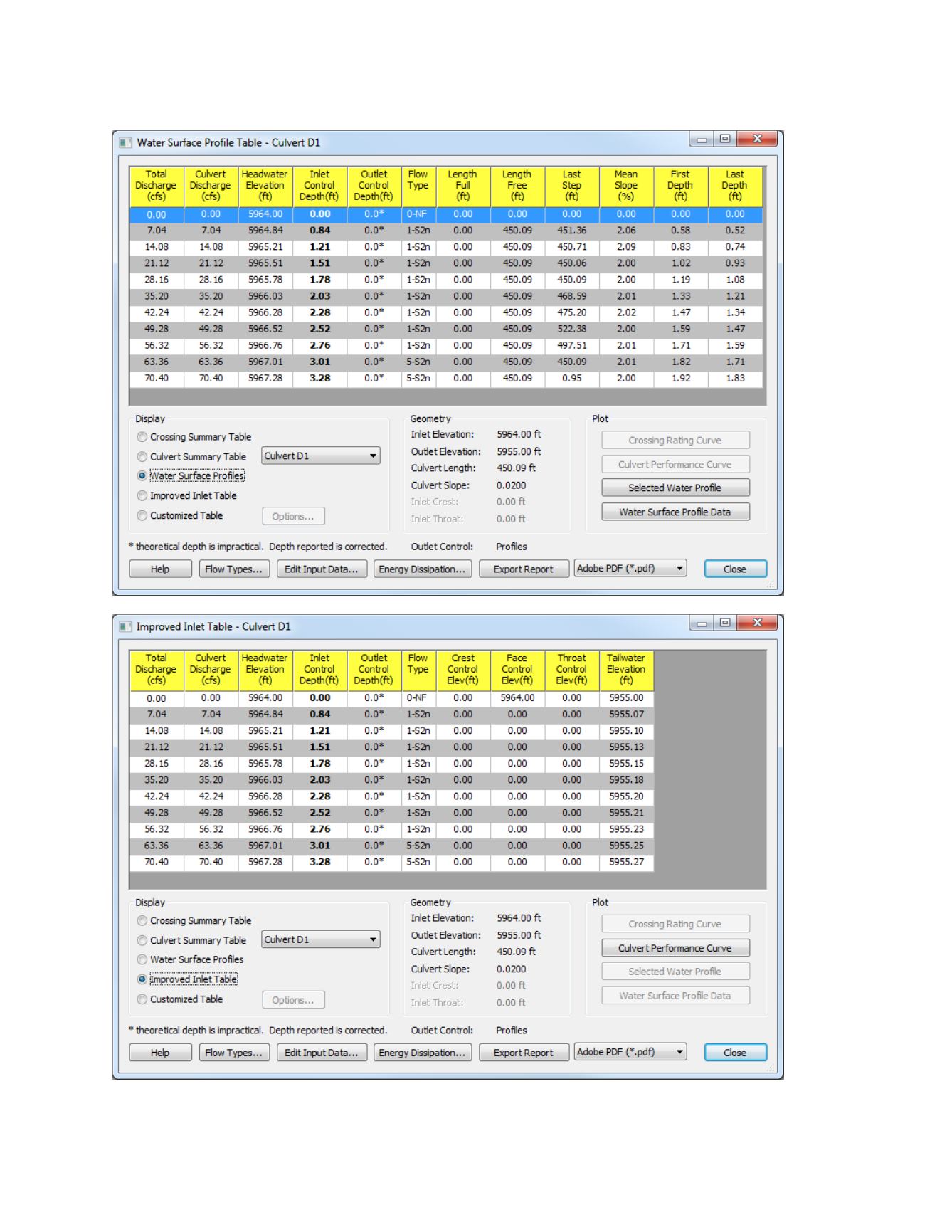952x1232 pixels.
Task: Open Energy Dissipation in Water Surface Profile window
Action: coord(423,569)
